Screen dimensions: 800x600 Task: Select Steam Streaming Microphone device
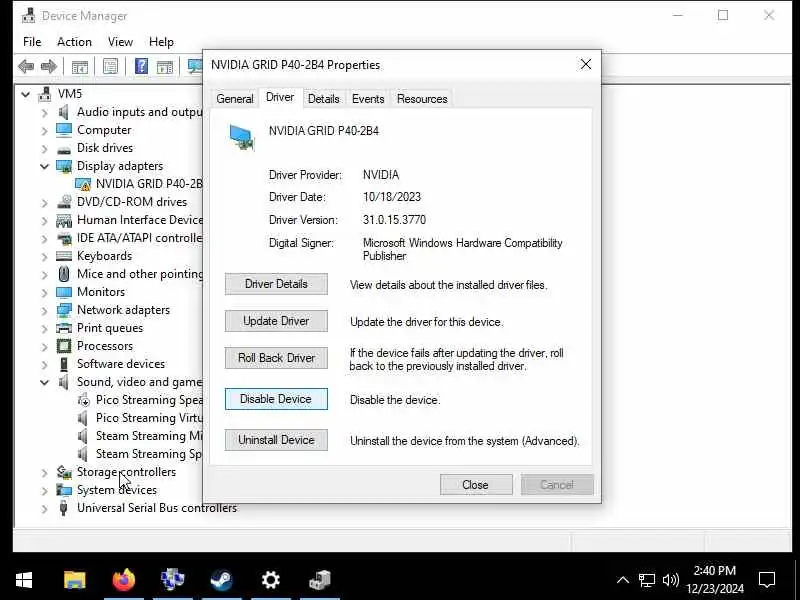tap(149, 436)
